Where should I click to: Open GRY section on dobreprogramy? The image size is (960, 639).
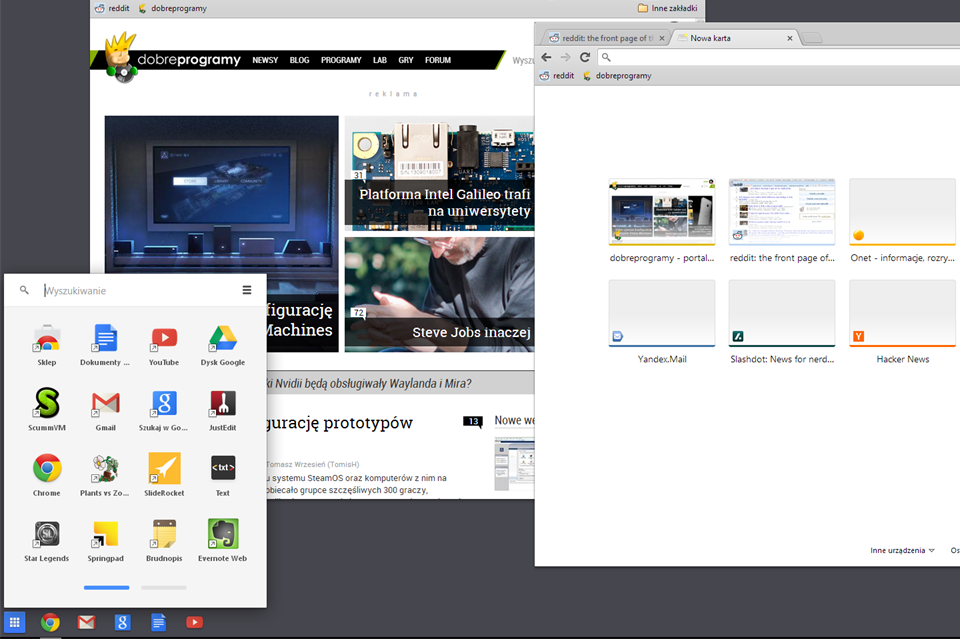(406, 60)
